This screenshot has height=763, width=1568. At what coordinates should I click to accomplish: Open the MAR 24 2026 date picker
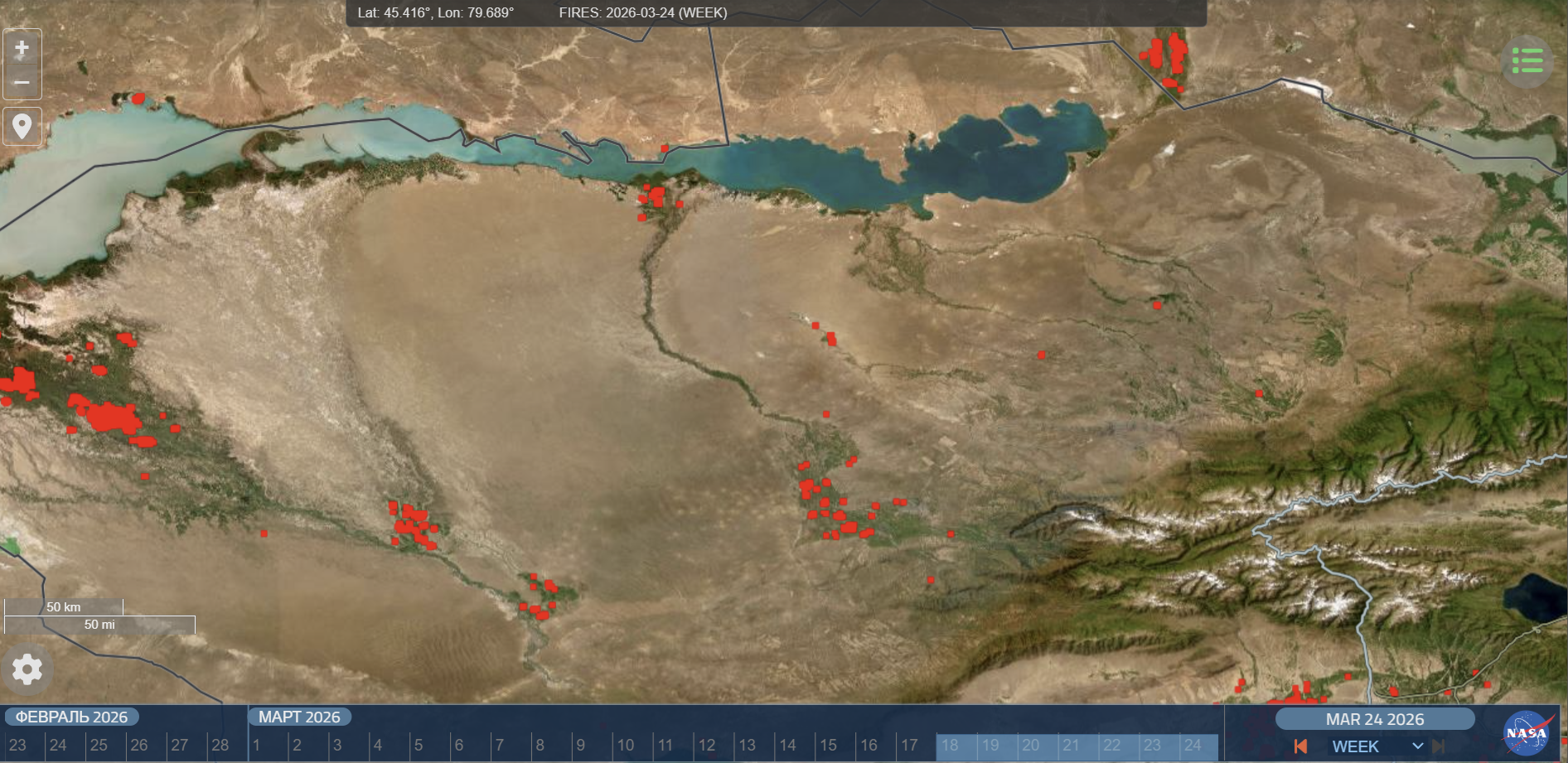coord(1374,719)
